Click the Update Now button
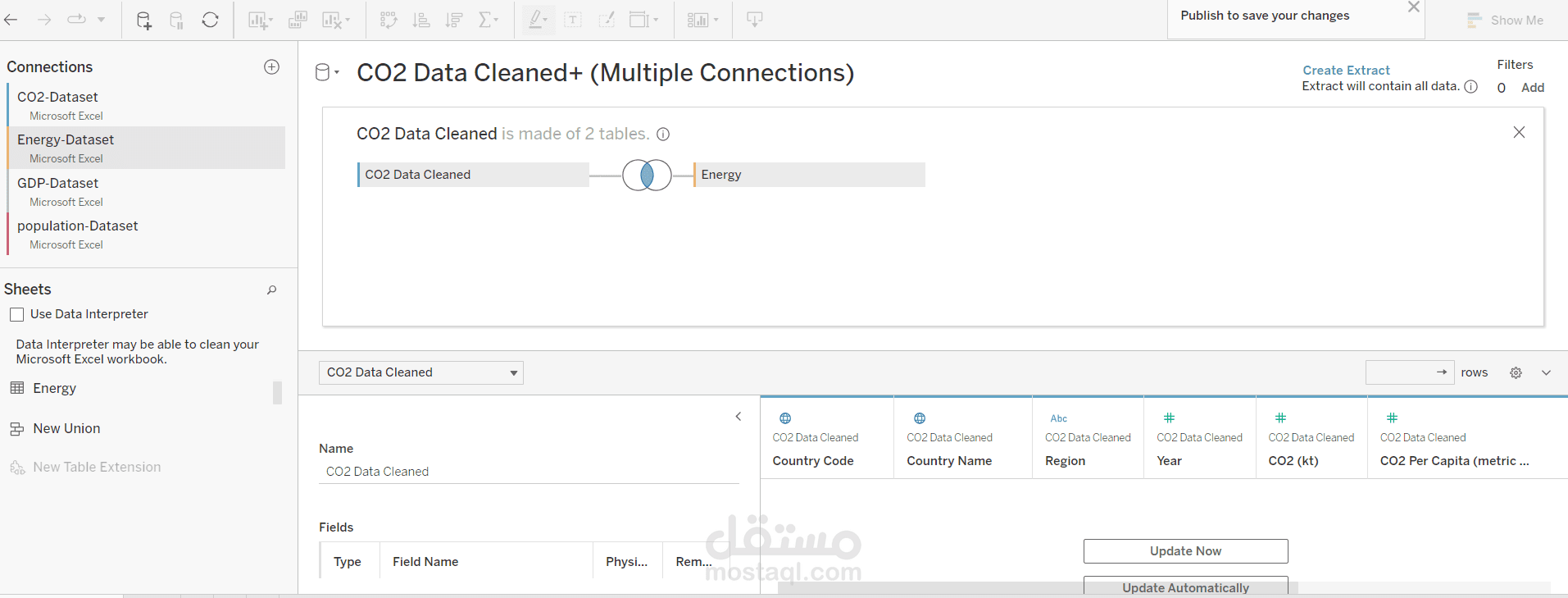 (1186, 551)
